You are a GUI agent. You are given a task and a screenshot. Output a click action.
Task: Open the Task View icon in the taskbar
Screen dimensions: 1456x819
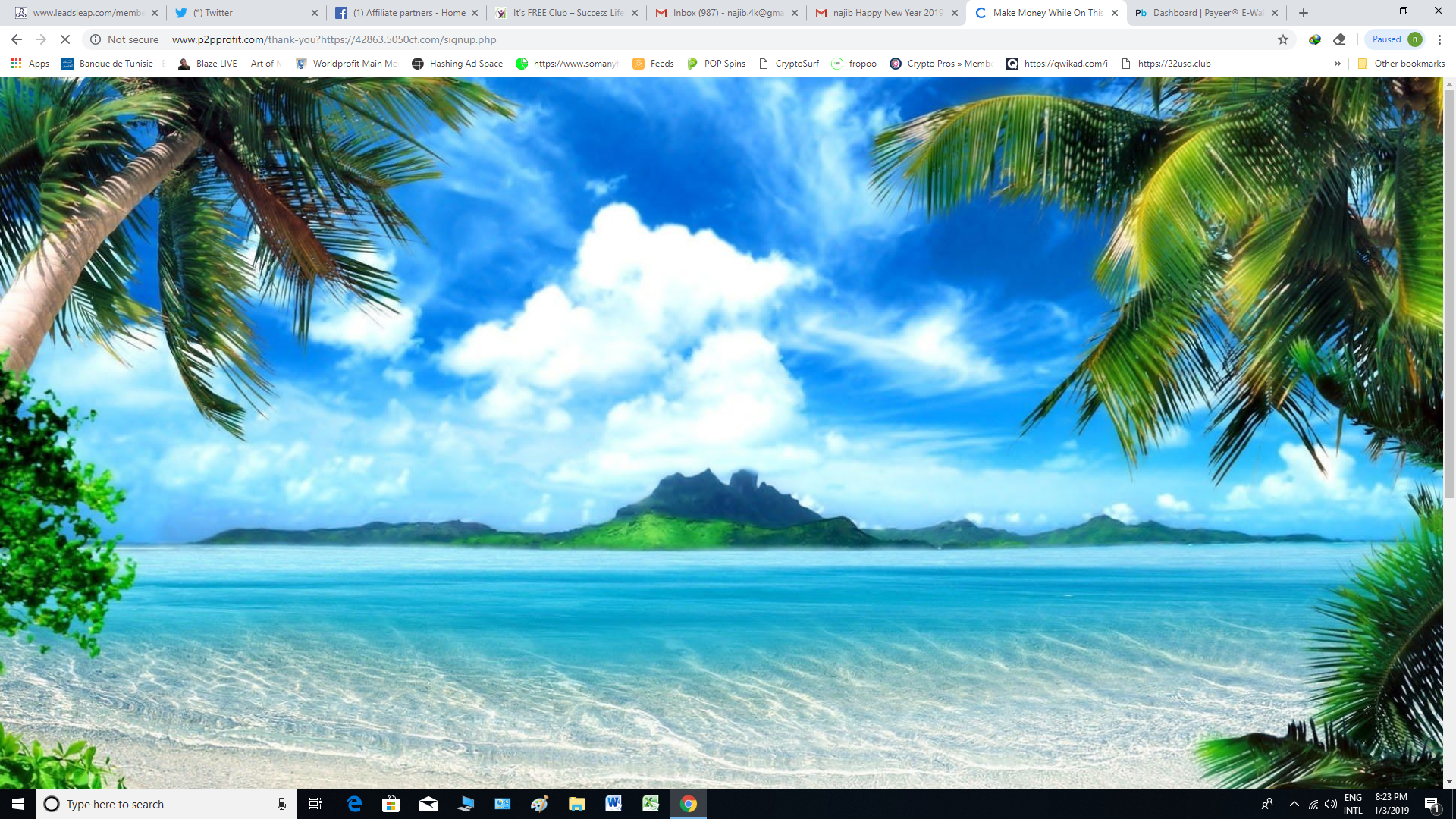[315, 804]
